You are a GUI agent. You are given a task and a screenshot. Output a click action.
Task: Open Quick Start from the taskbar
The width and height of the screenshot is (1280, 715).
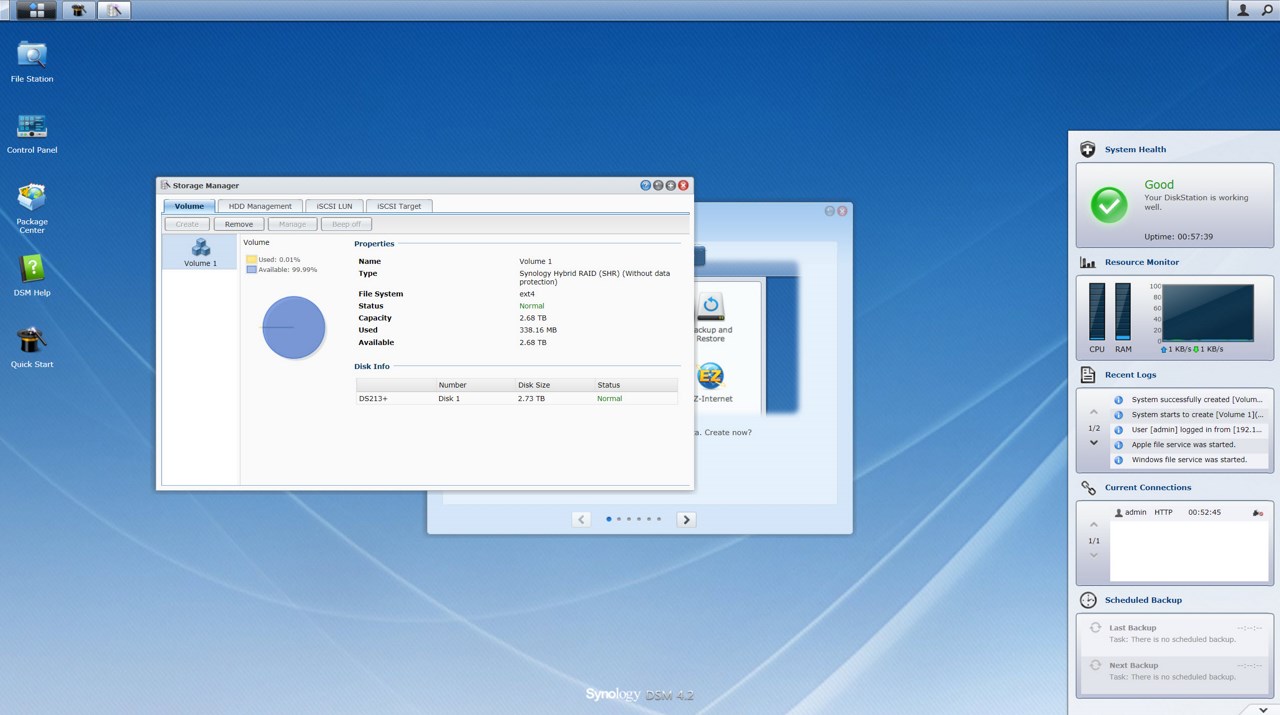point(79,10)
